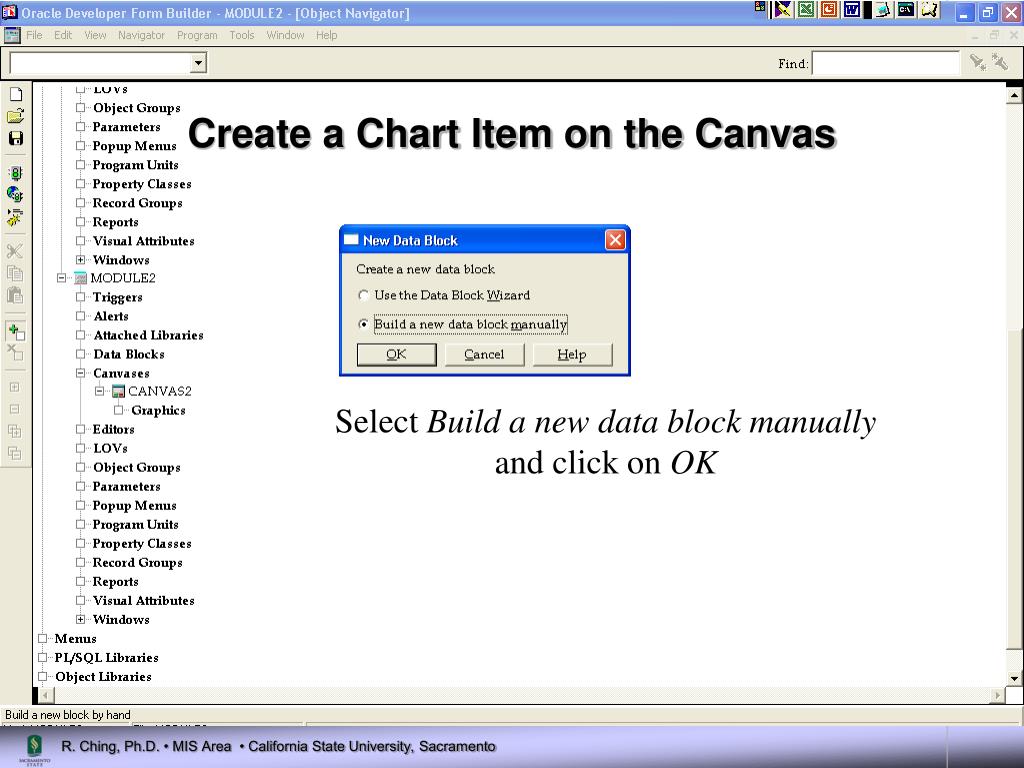Click the vertical scrollbar up arrow
Image resolution: width=1024 pixels, height=768 pixels.
(x=1014, y=96)
